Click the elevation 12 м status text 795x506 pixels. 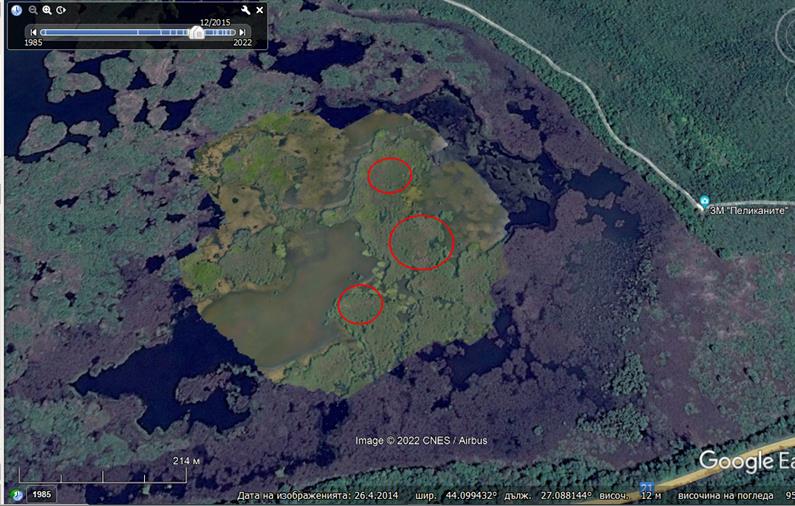click(651, 495)
